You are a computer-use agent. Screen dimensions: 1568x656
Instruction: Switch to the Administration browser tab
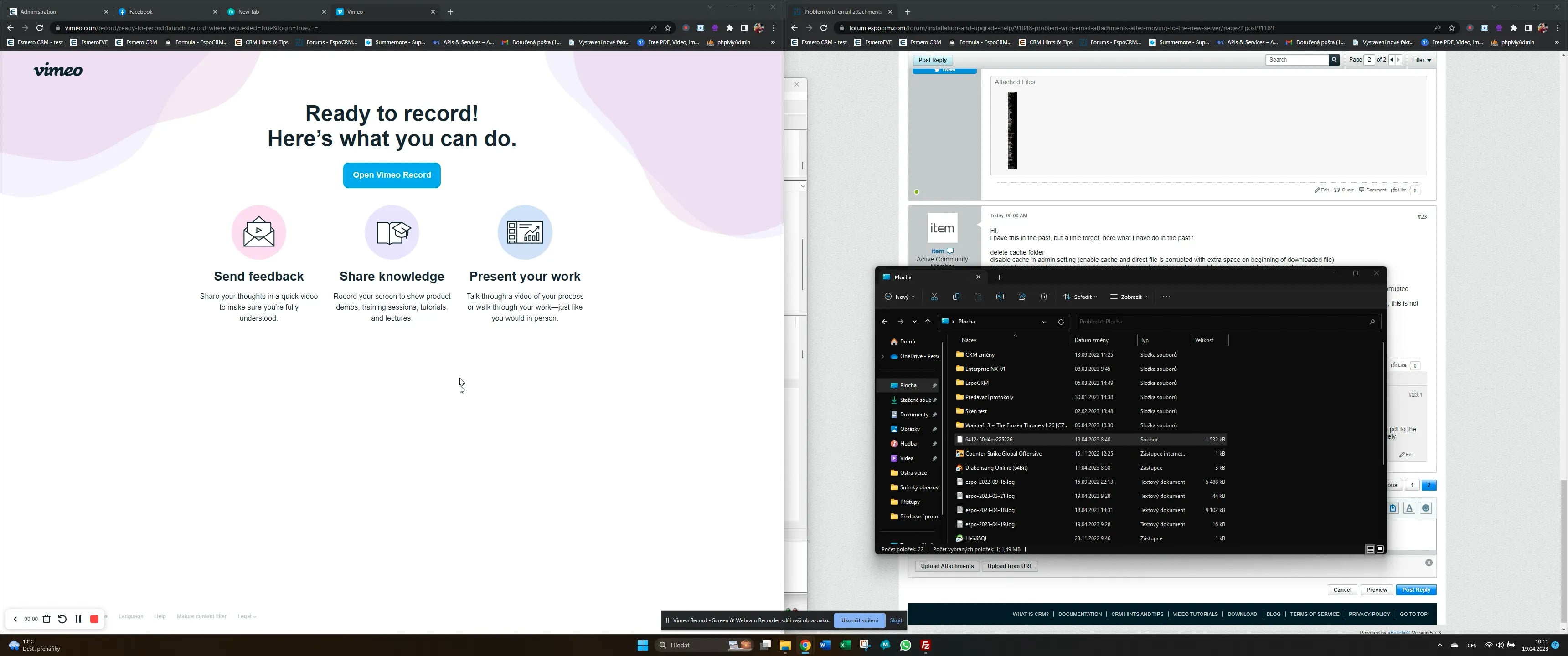(58, 11)
